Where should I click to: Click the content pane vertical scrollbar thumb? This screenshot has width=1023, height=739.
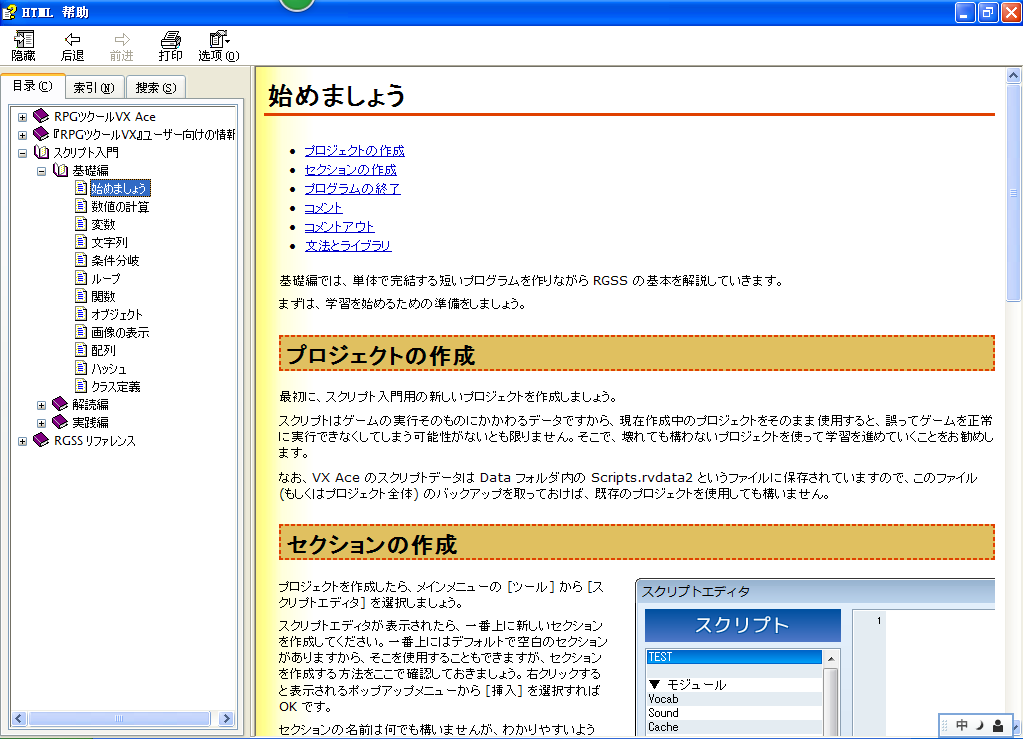pos(1013,193)
